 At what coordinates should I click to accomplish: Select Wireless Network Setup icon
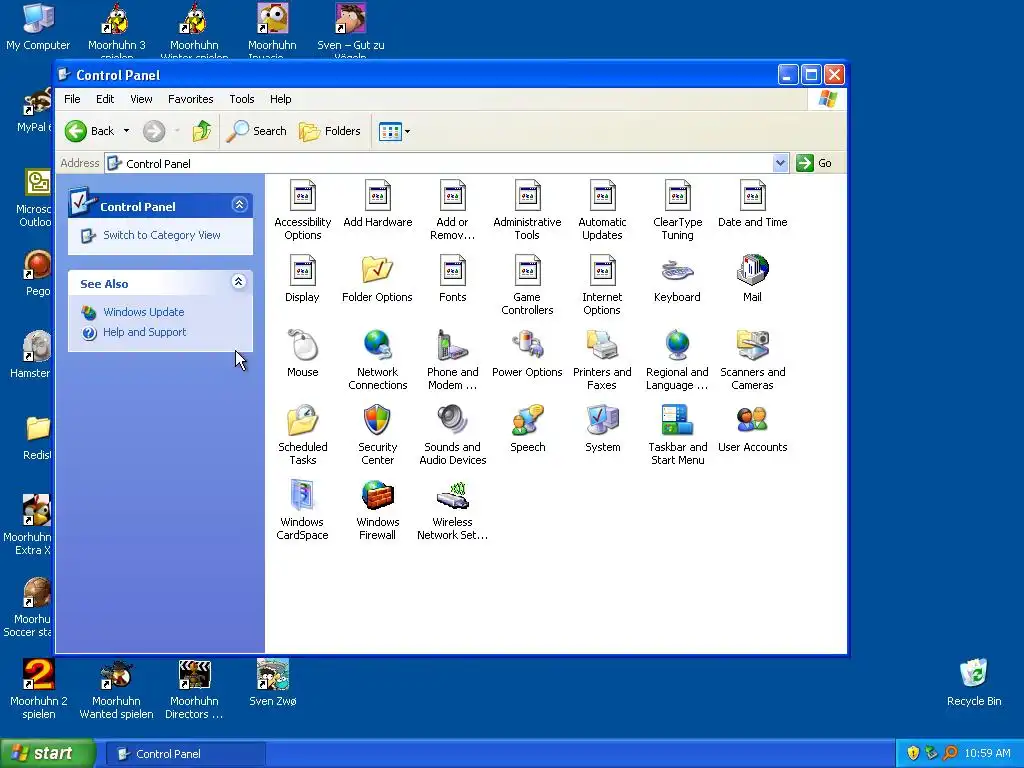(x=453, y=496)
